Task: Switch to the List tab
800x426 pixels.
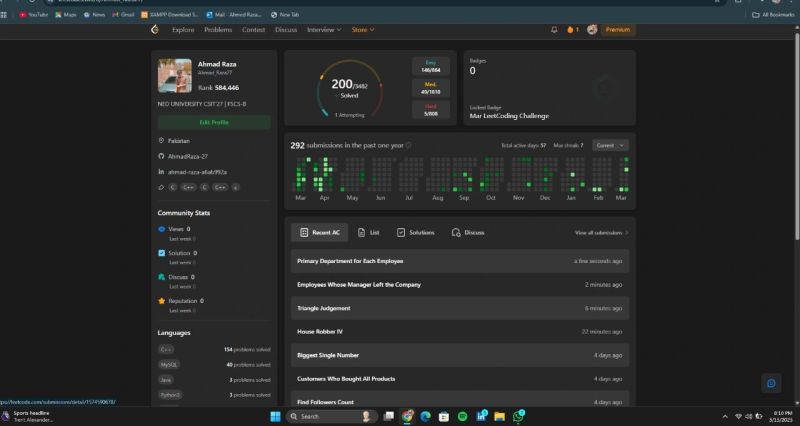Action: [x=368, y=232]
